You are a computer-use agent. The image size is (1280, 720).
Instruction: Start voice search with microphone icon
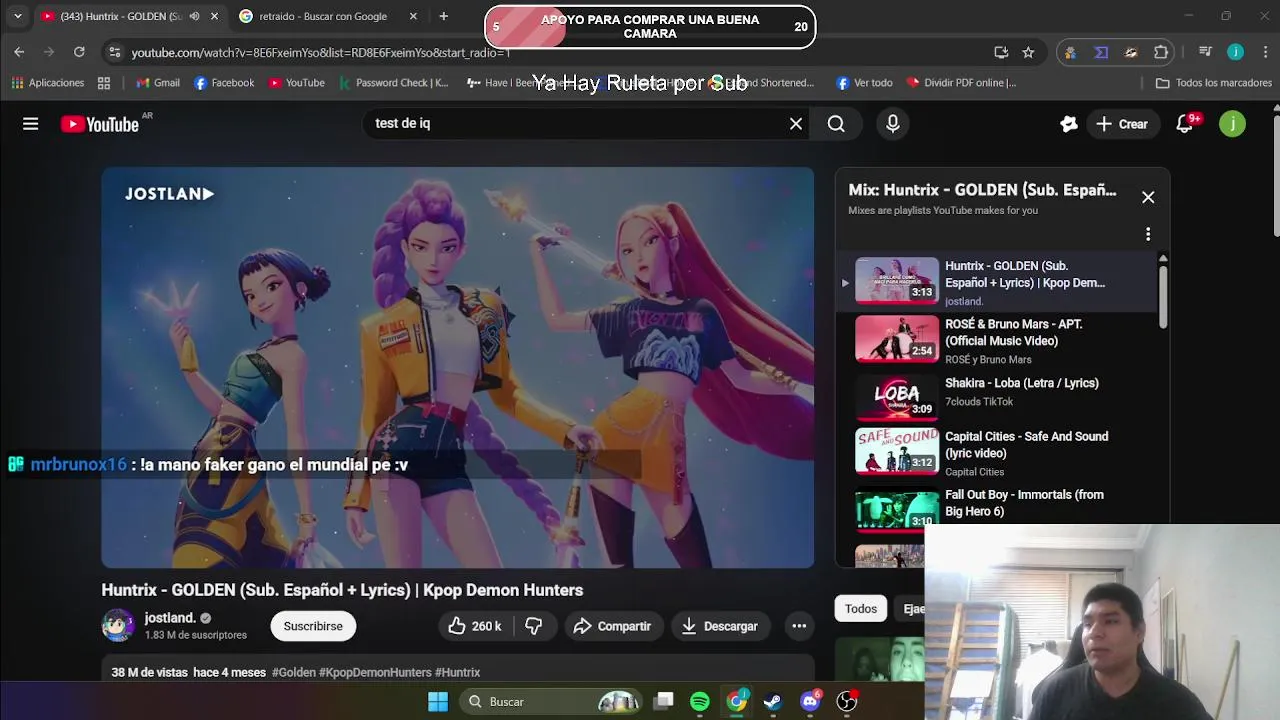(893, 124)
